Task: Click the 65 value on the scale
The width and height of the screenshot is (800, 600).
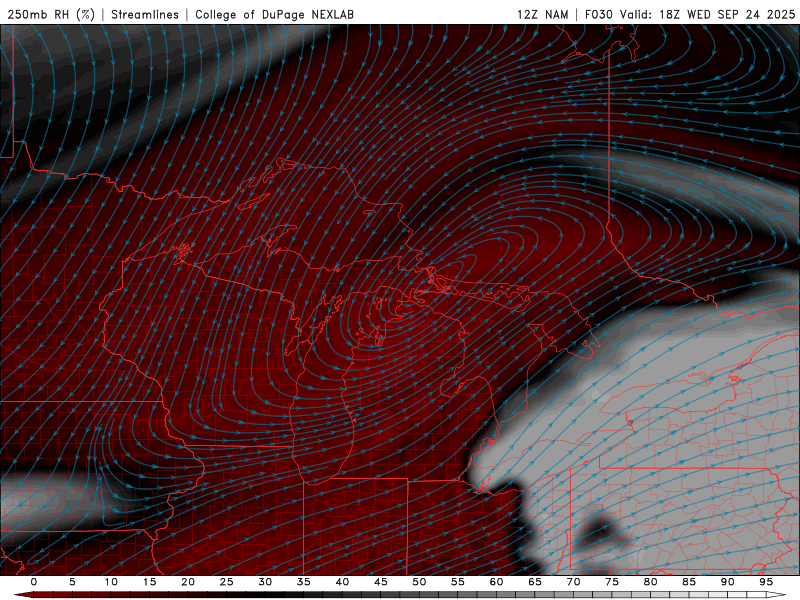Action: (x=535, y=582)
